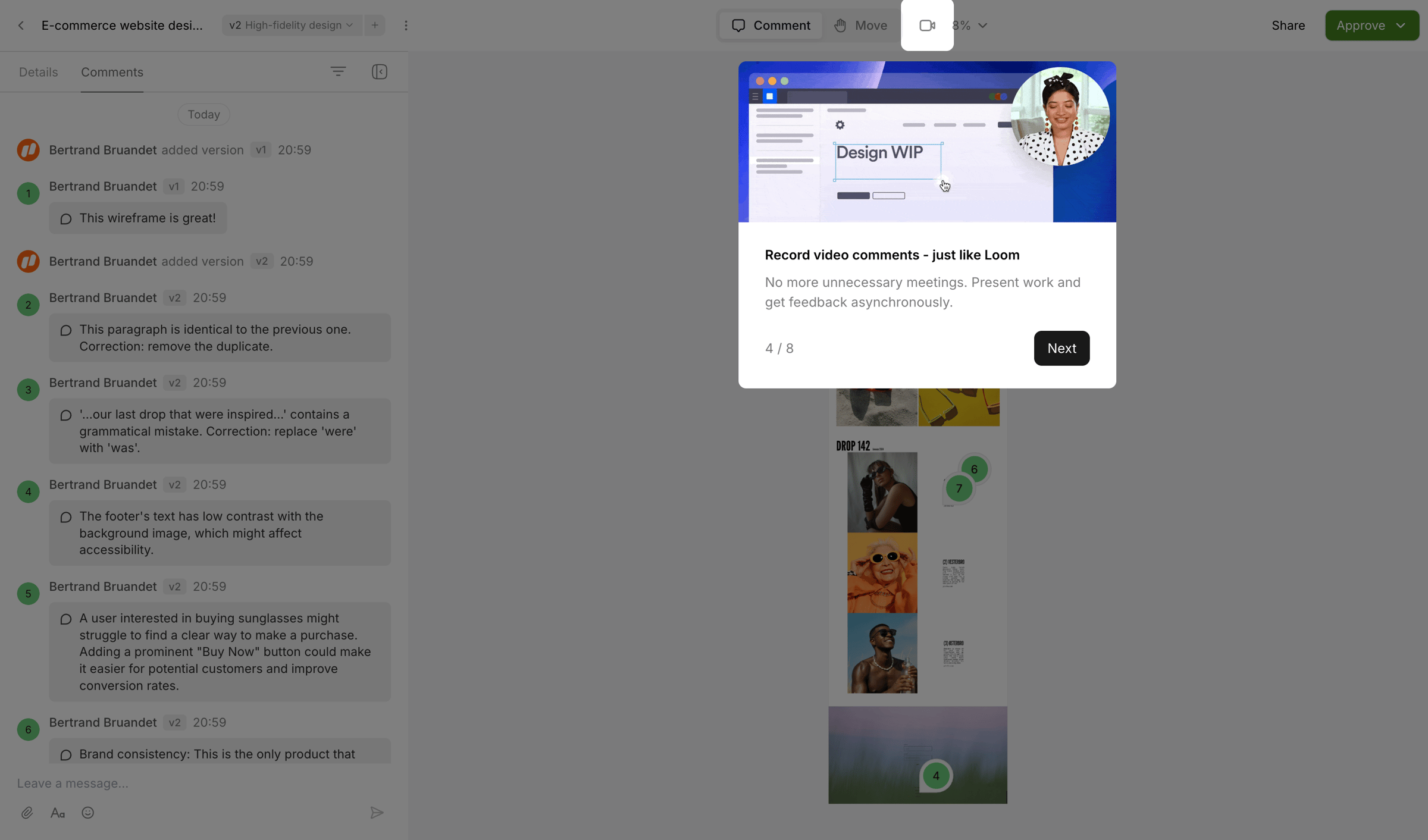
Task: Click avatar beside 'added version v2'
Action: [x=28, y=261]
